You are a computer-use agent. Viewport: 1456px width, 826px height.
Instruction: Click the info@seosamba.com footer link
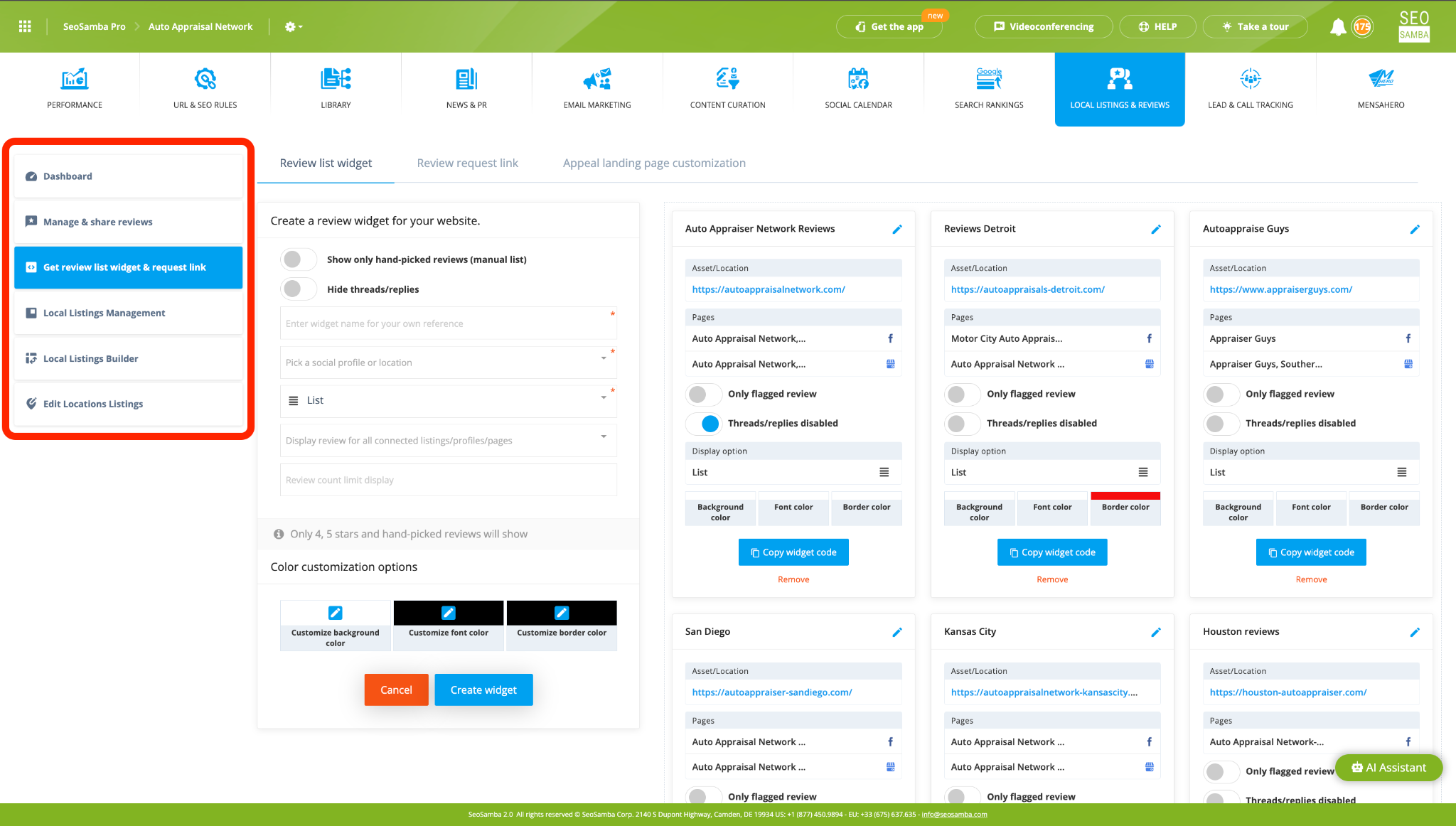tap(954, 815)
